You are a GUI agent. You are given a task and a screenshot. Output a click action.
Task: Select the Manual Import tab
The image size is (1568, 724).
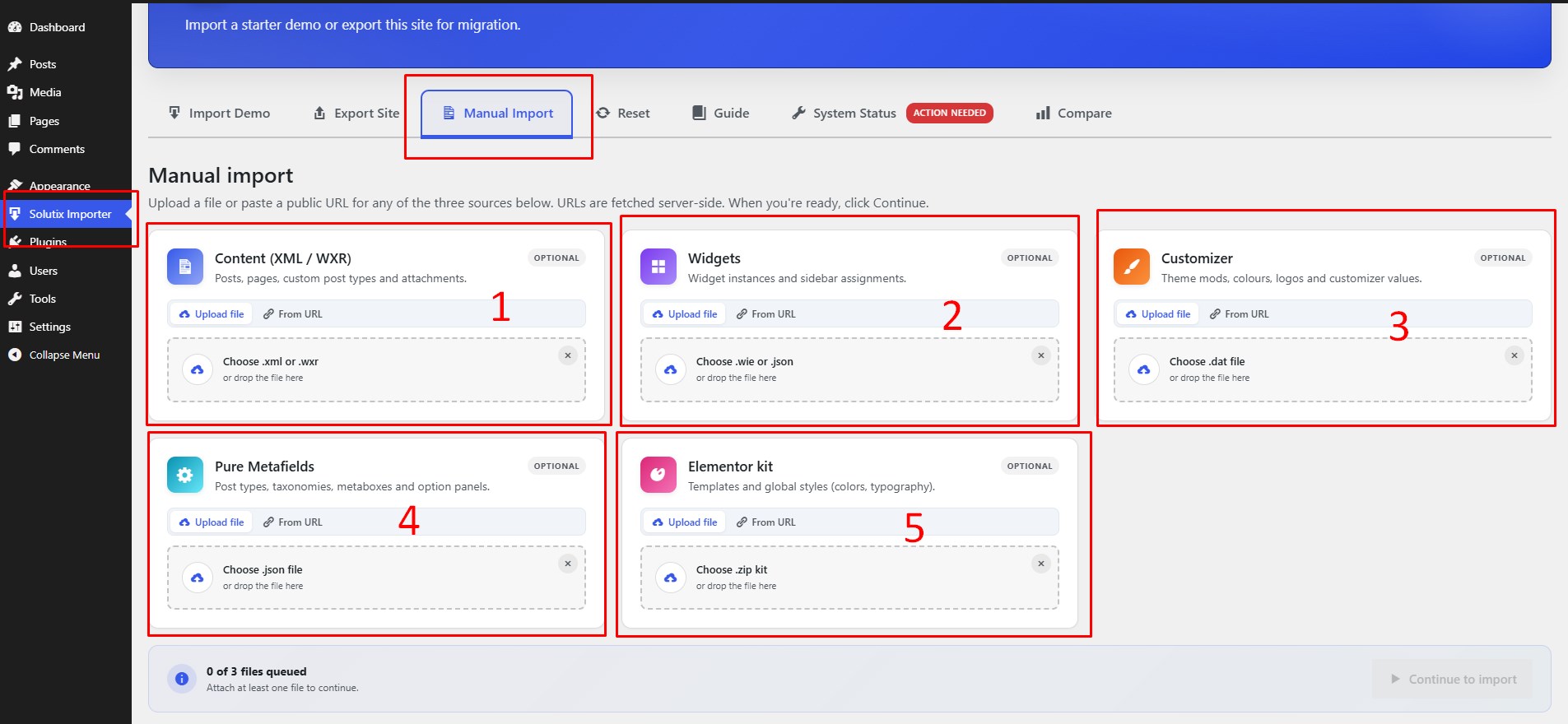(497, 114)
